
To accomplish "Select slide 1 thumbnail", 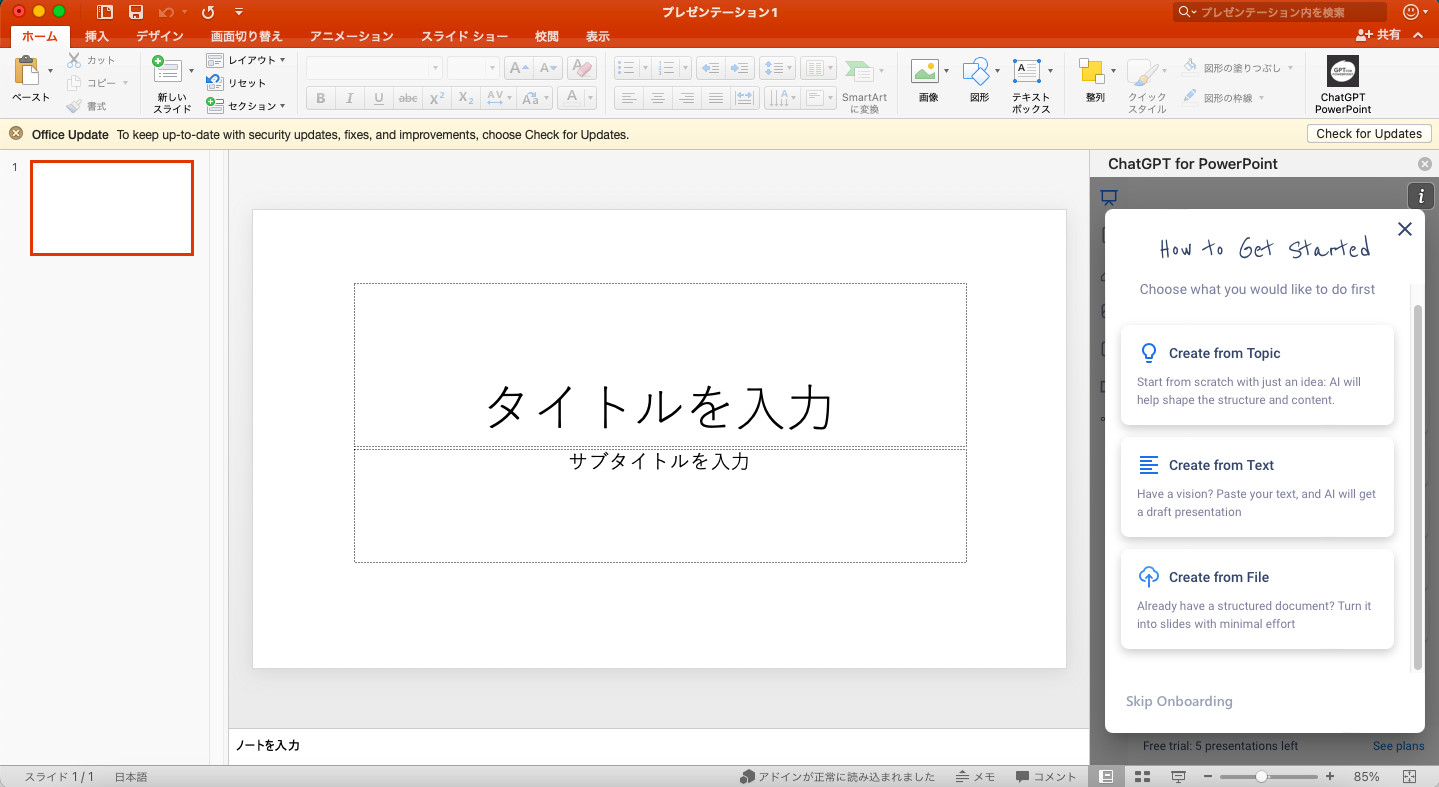I will coord(112,208).
